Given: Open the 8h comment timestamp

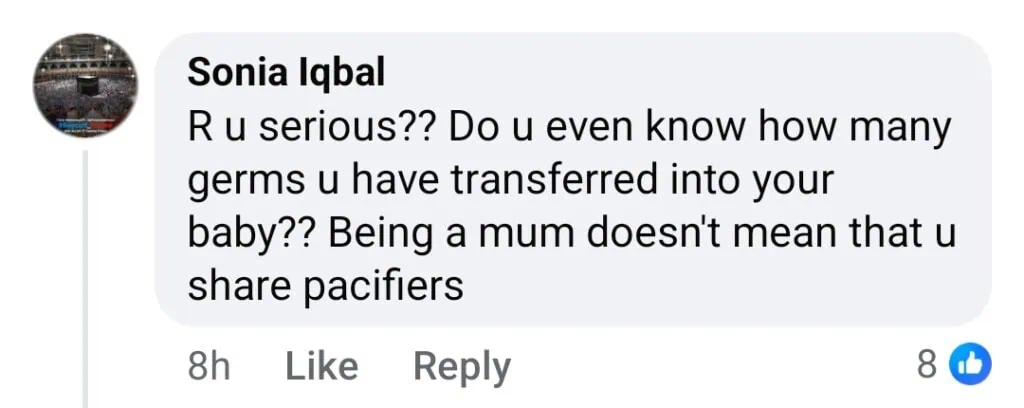Looking at the screenshot, I should click(x=209, y=367).
